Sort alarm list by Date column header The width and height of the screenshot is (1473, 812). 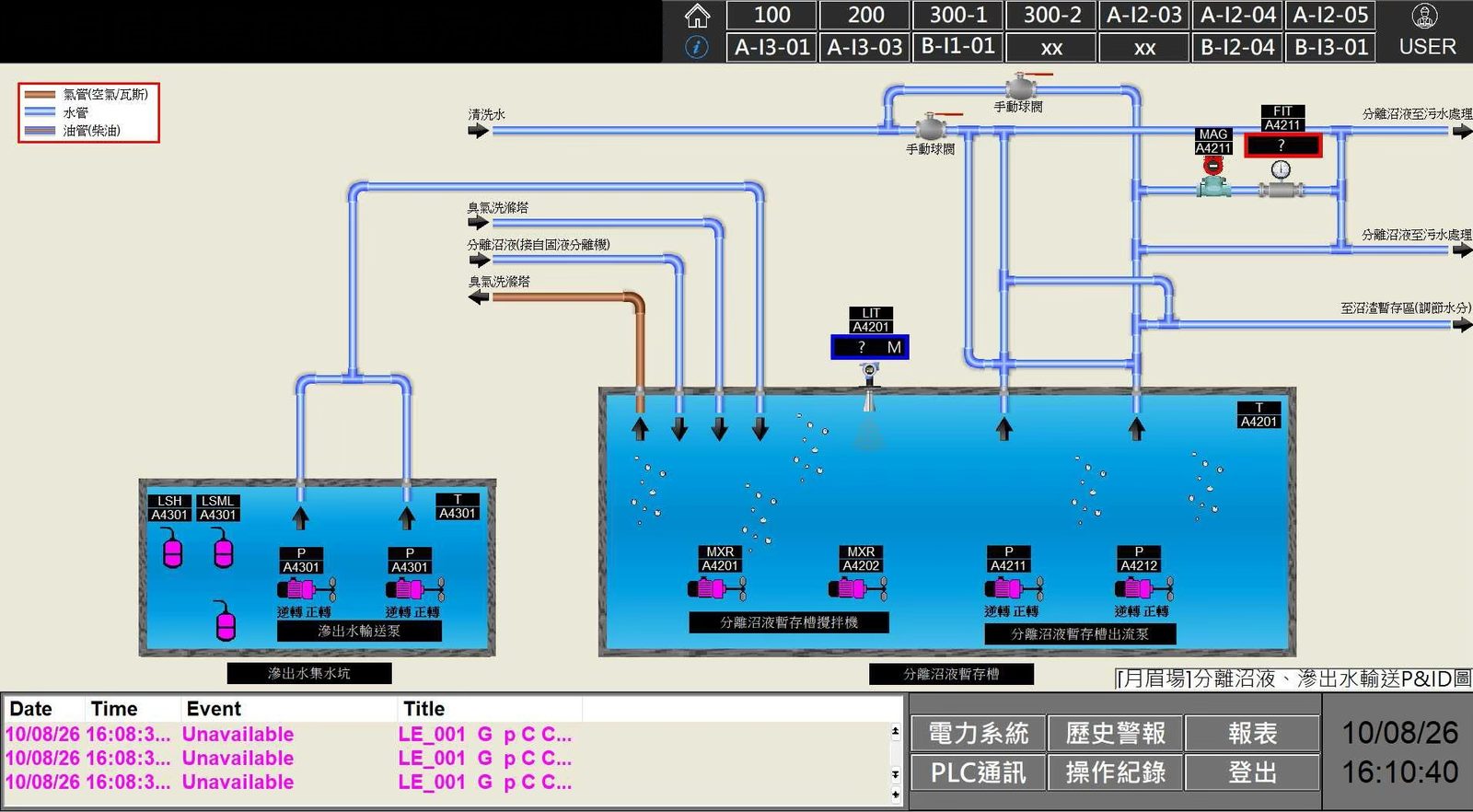pos(44,709)
